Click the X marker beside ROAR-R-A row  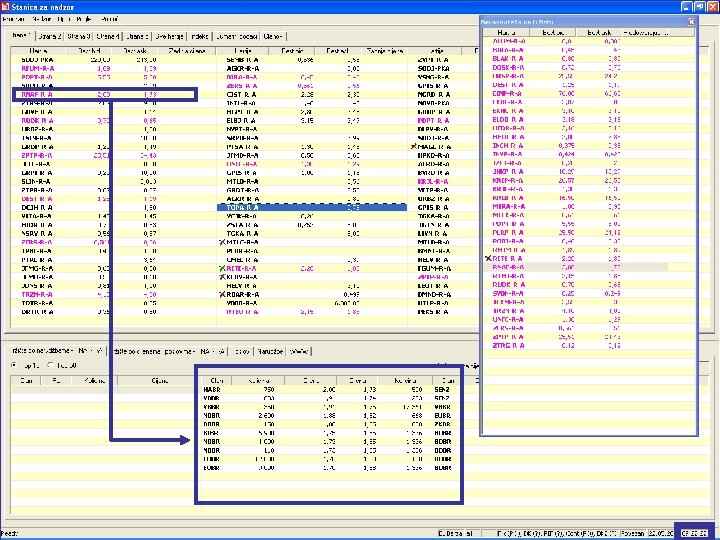pos(222,294)
